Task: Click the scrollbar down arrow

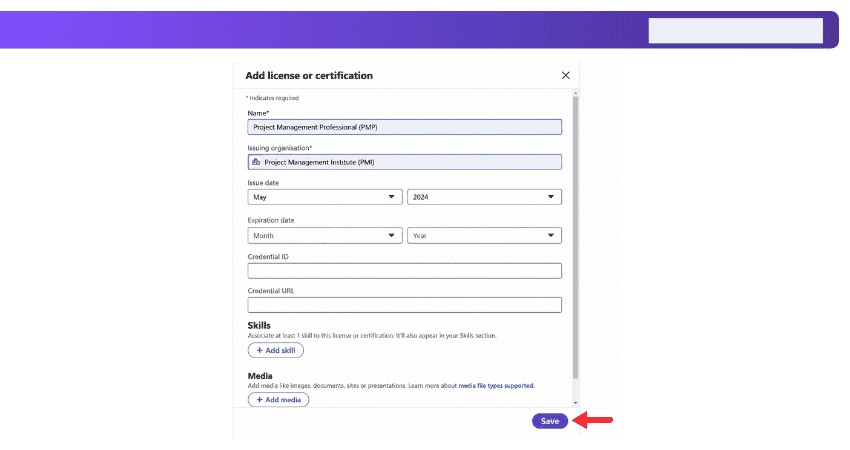Action: click(575, 403)
